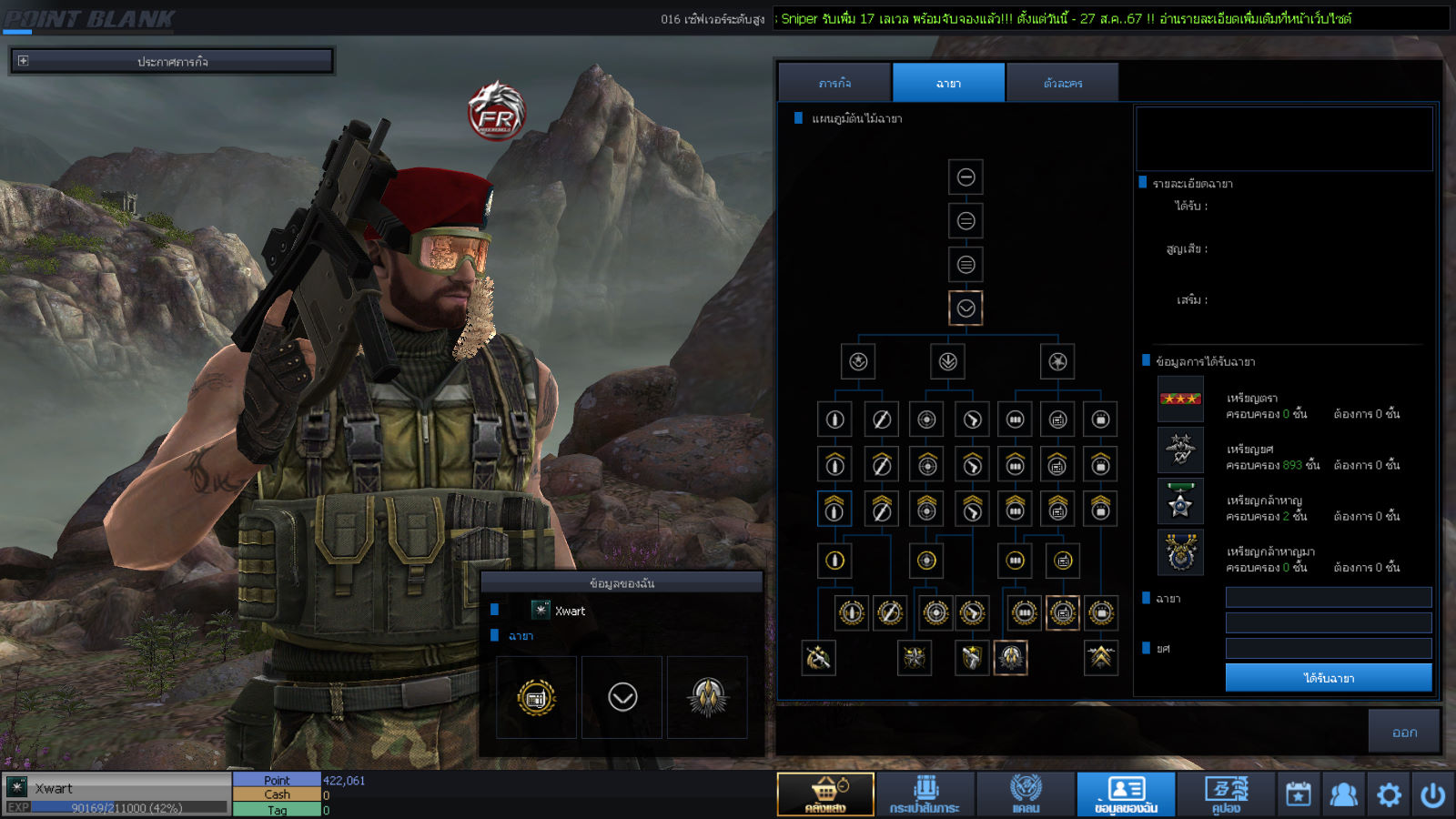Open the settings gear
Screen dimensions: 1456x819
point(1389,794)
